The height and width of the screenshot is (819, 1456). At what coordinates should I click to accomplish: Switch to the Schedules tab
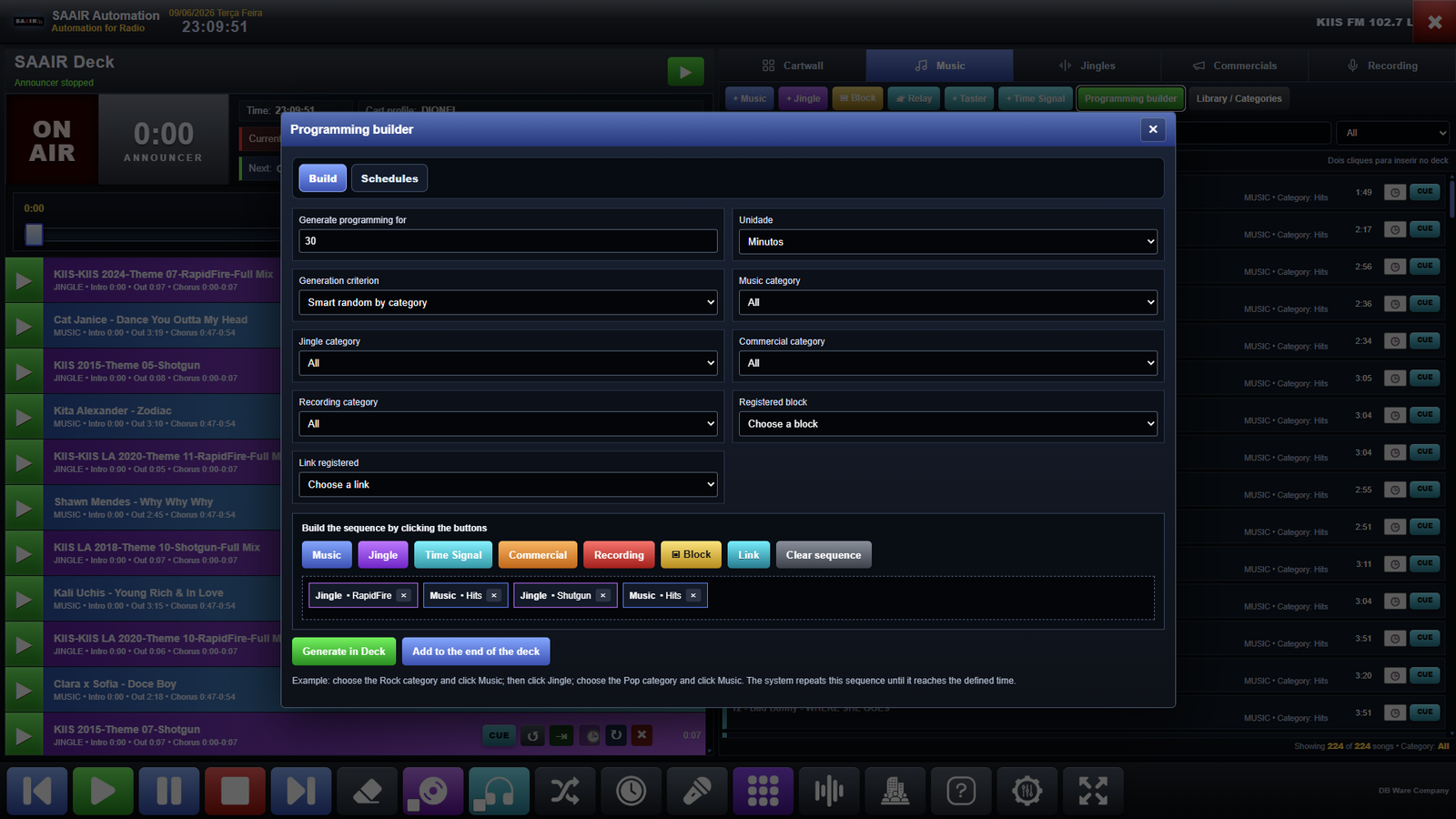389,178
